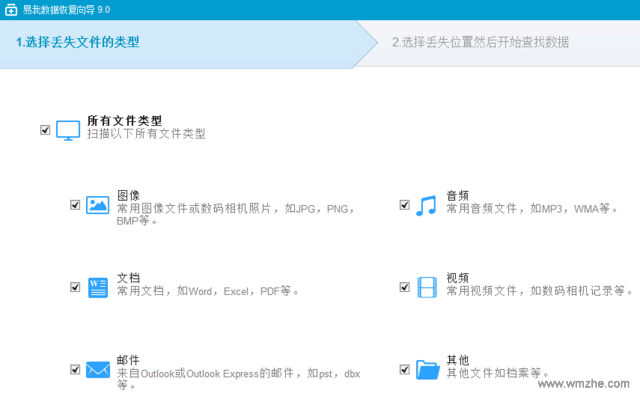640x402 pixels.
Task: Toggle the 音频 checkbox
Action: (x=404, y=205)
